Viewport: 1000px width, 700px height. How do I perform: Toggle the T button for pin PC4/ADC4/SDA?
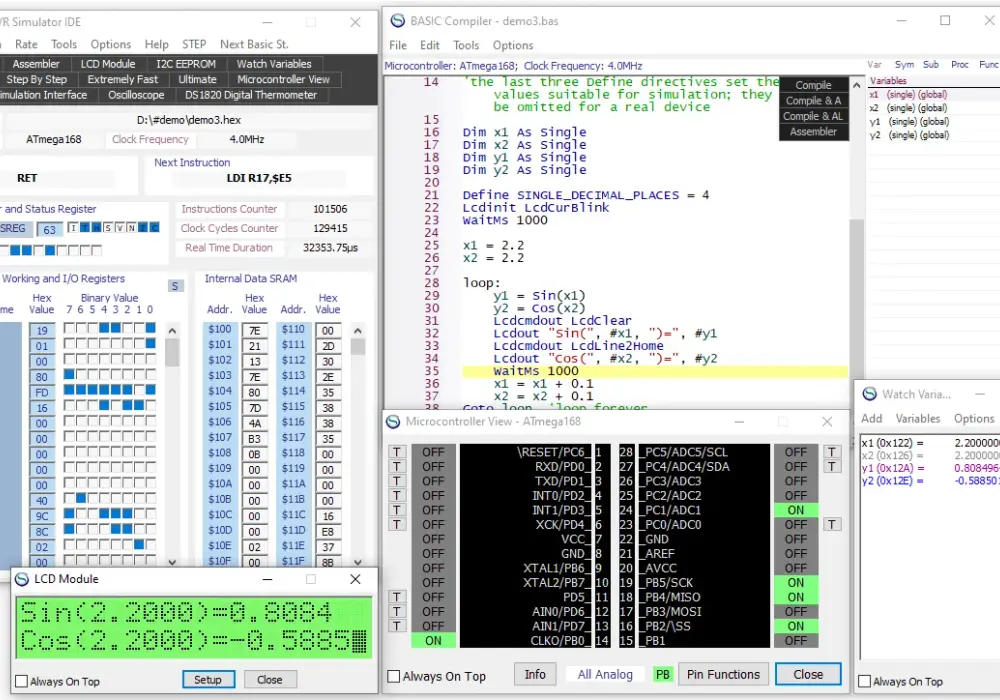tap(832, 467)
